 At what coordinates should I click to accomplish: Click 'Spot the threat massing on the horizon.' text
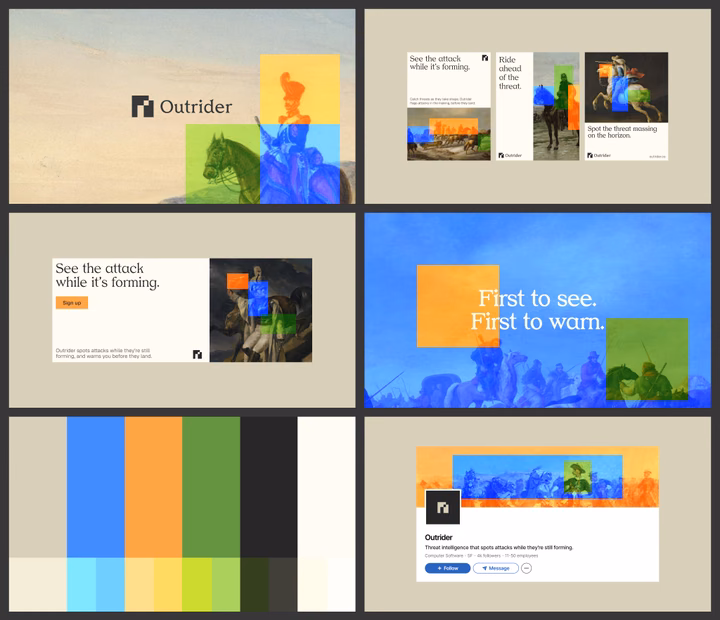pos(622,132)
